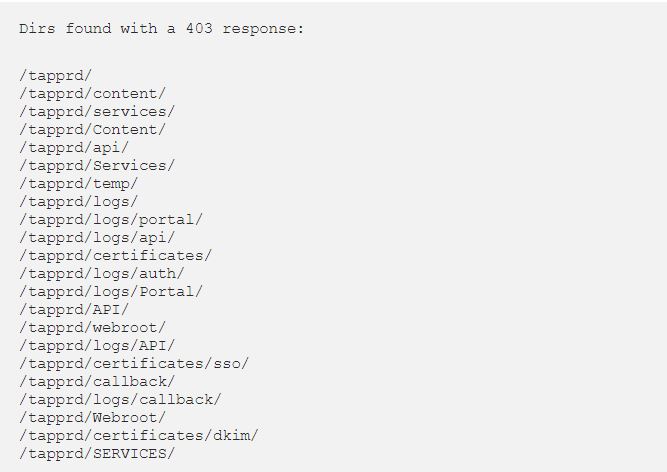Select the /tapprd/temp/ directory line
This screenshot has height=472, width=667.
(78, 184)
